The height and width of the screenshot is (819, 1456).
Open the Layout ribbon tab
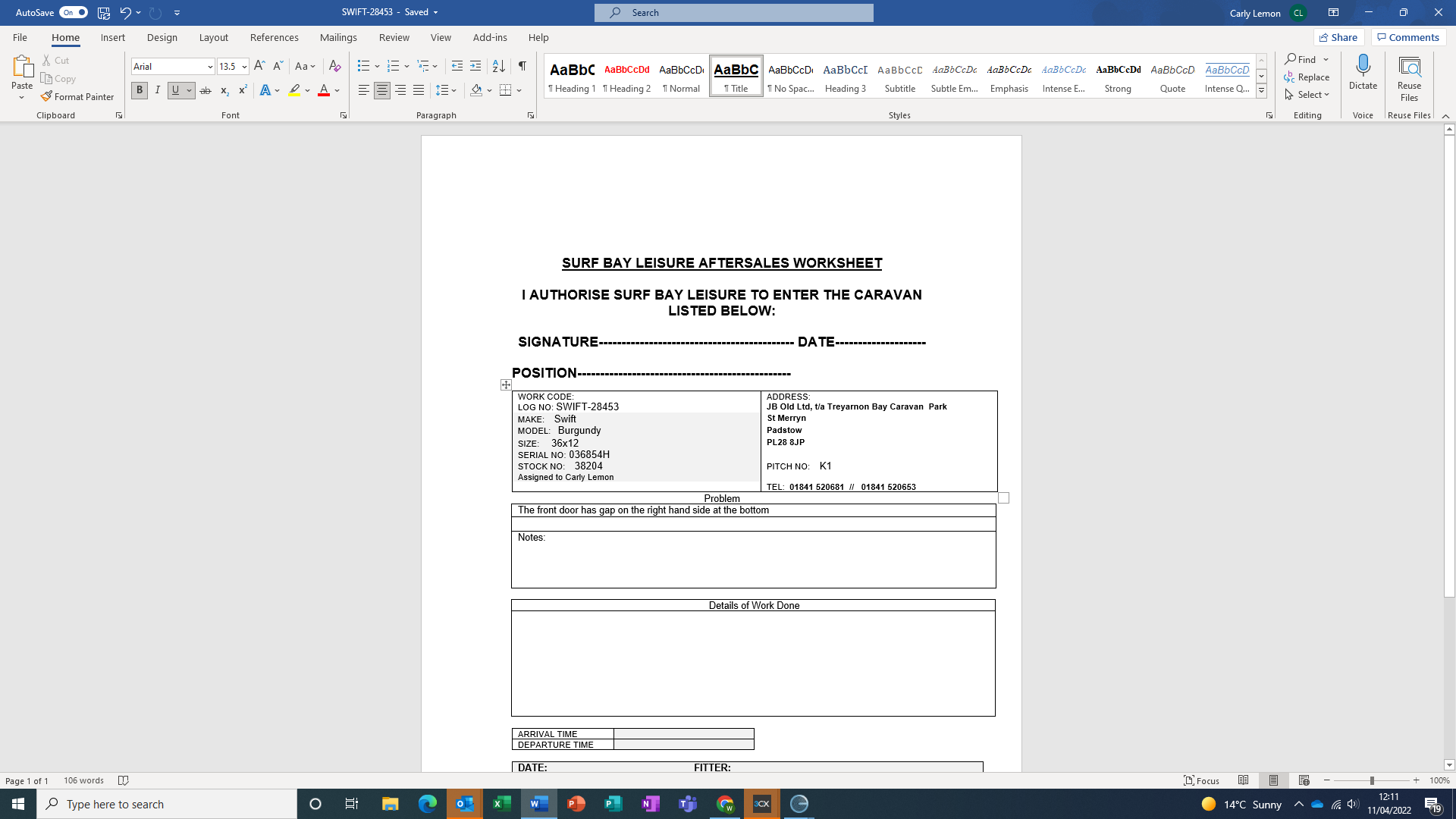click(213, 37)
